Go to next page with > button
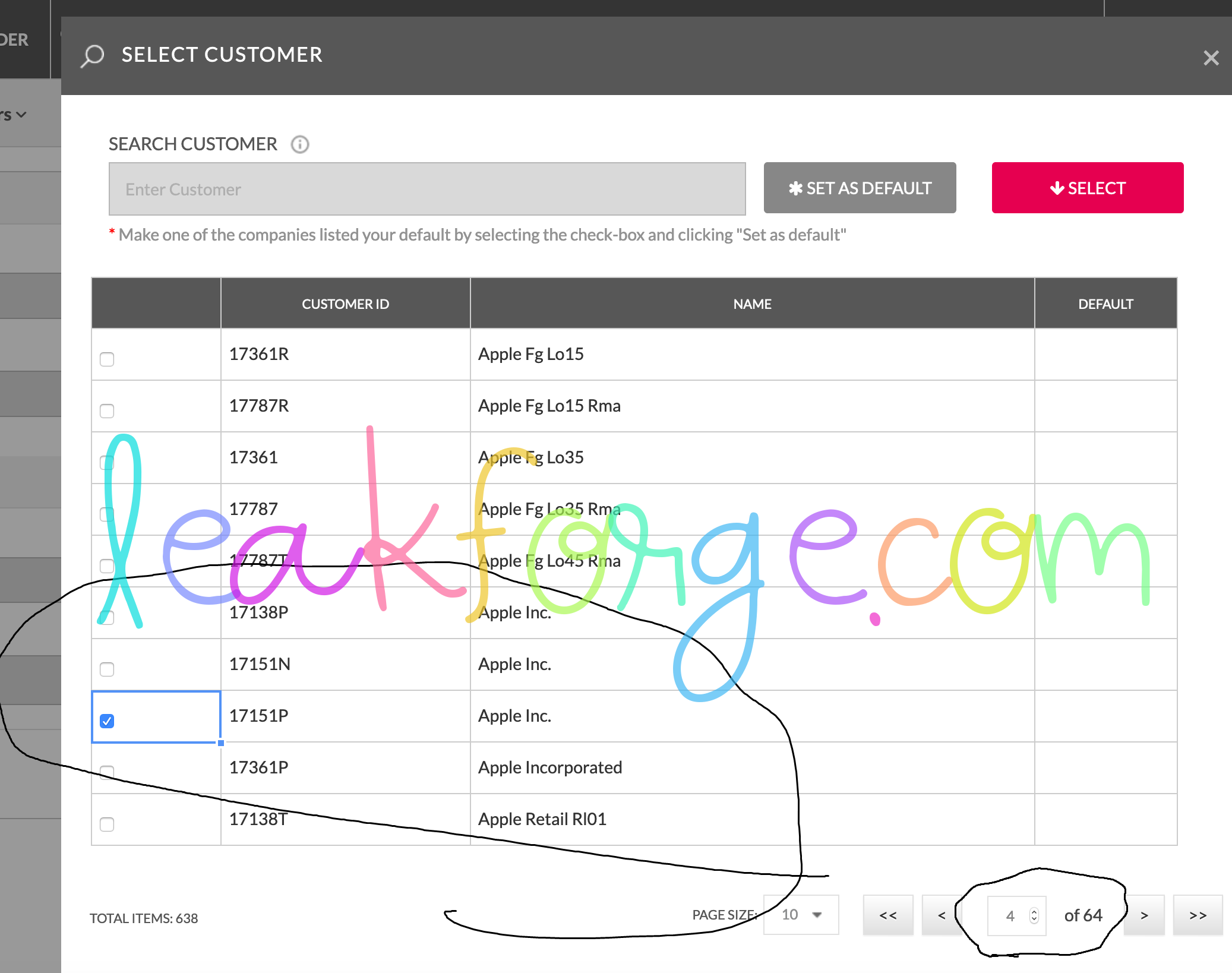1232x973 pixels. tap(1144, 915)
